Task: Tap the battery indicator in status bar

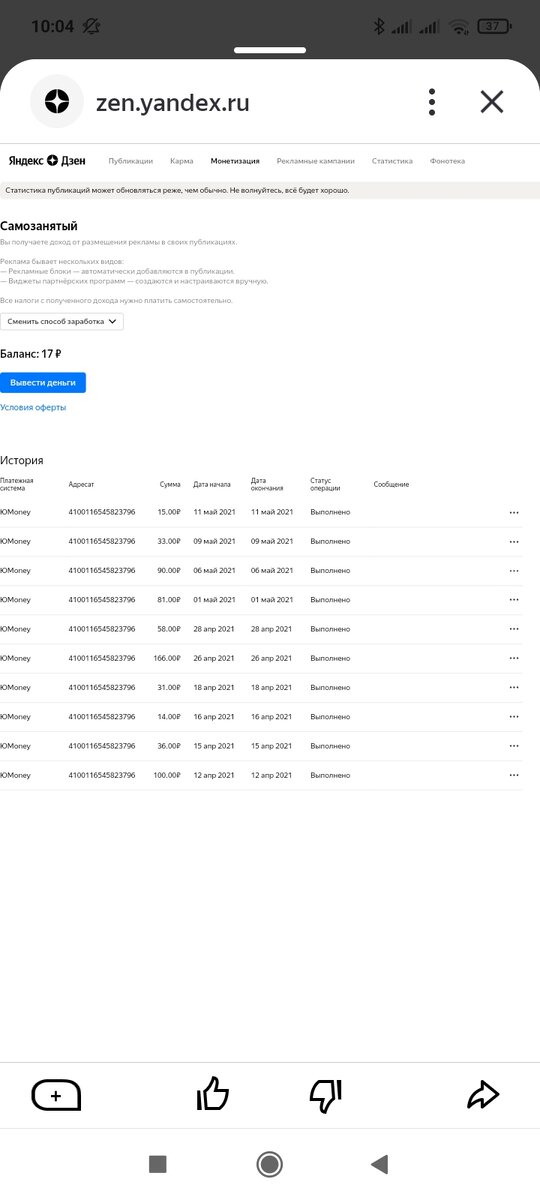Action: pos(494,26)
